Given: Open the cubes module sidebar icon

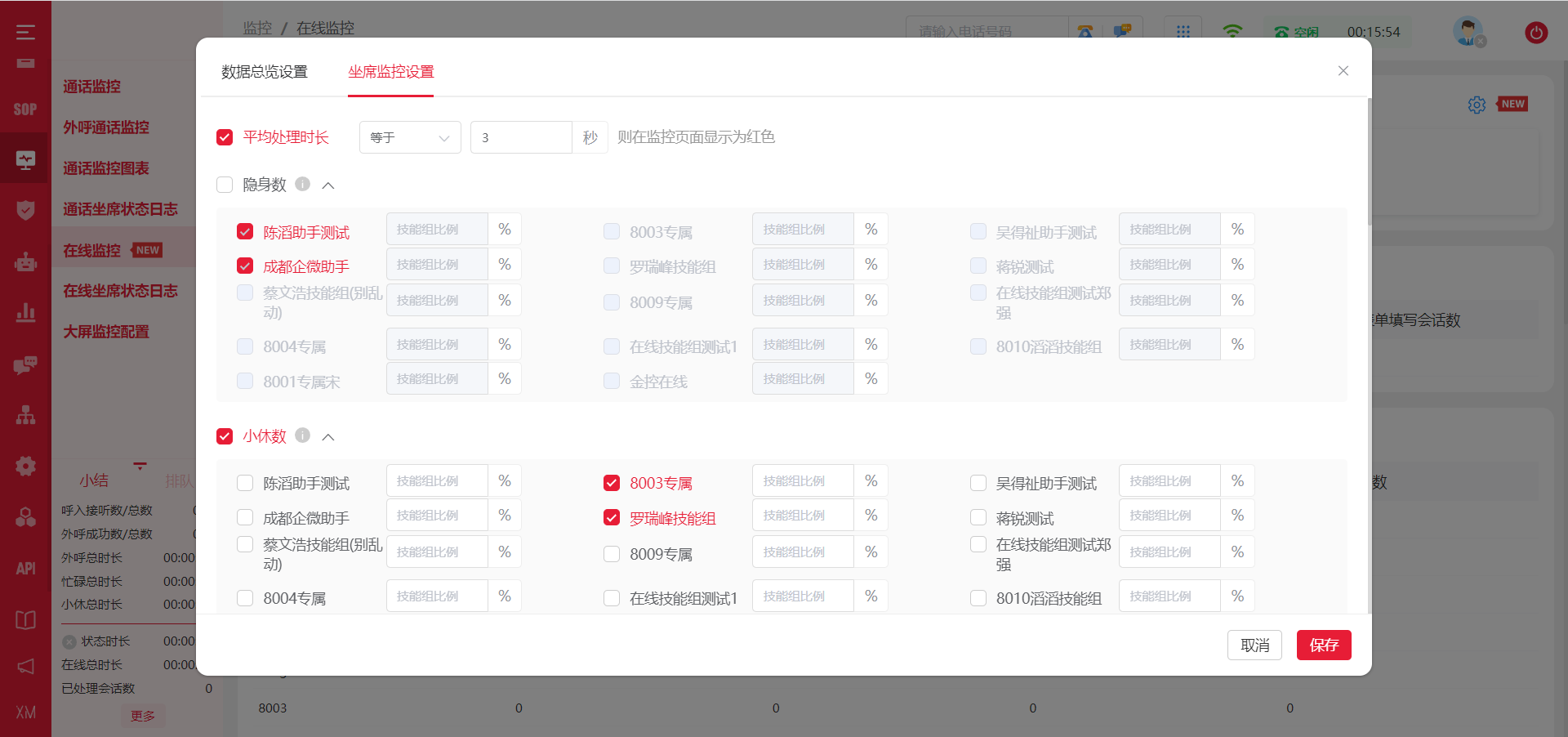Looking at the screenshot, I should [25, 517].
